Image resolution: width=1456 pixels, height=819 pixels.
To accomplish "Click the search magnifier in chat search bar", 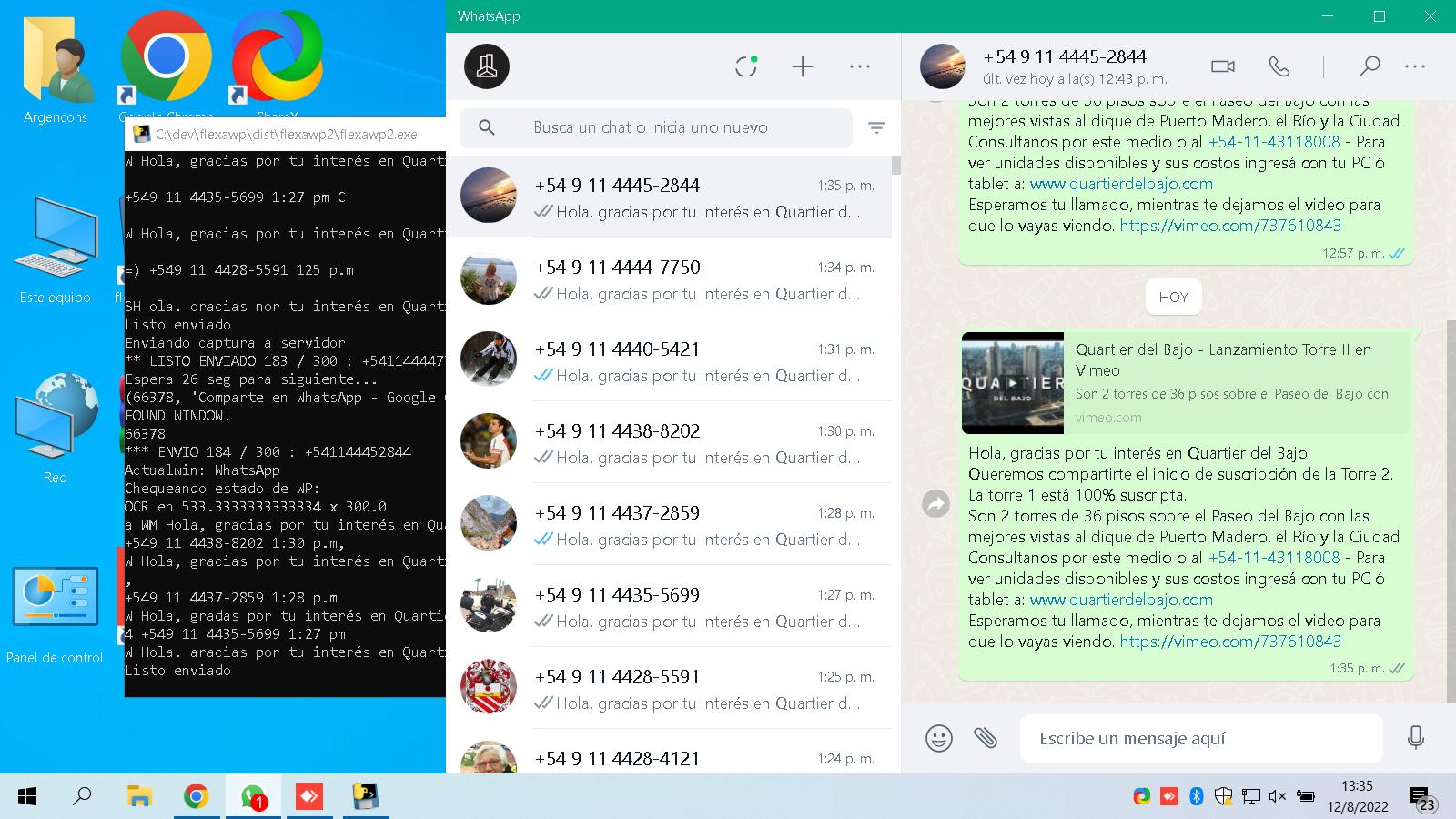I will point(487,127).
